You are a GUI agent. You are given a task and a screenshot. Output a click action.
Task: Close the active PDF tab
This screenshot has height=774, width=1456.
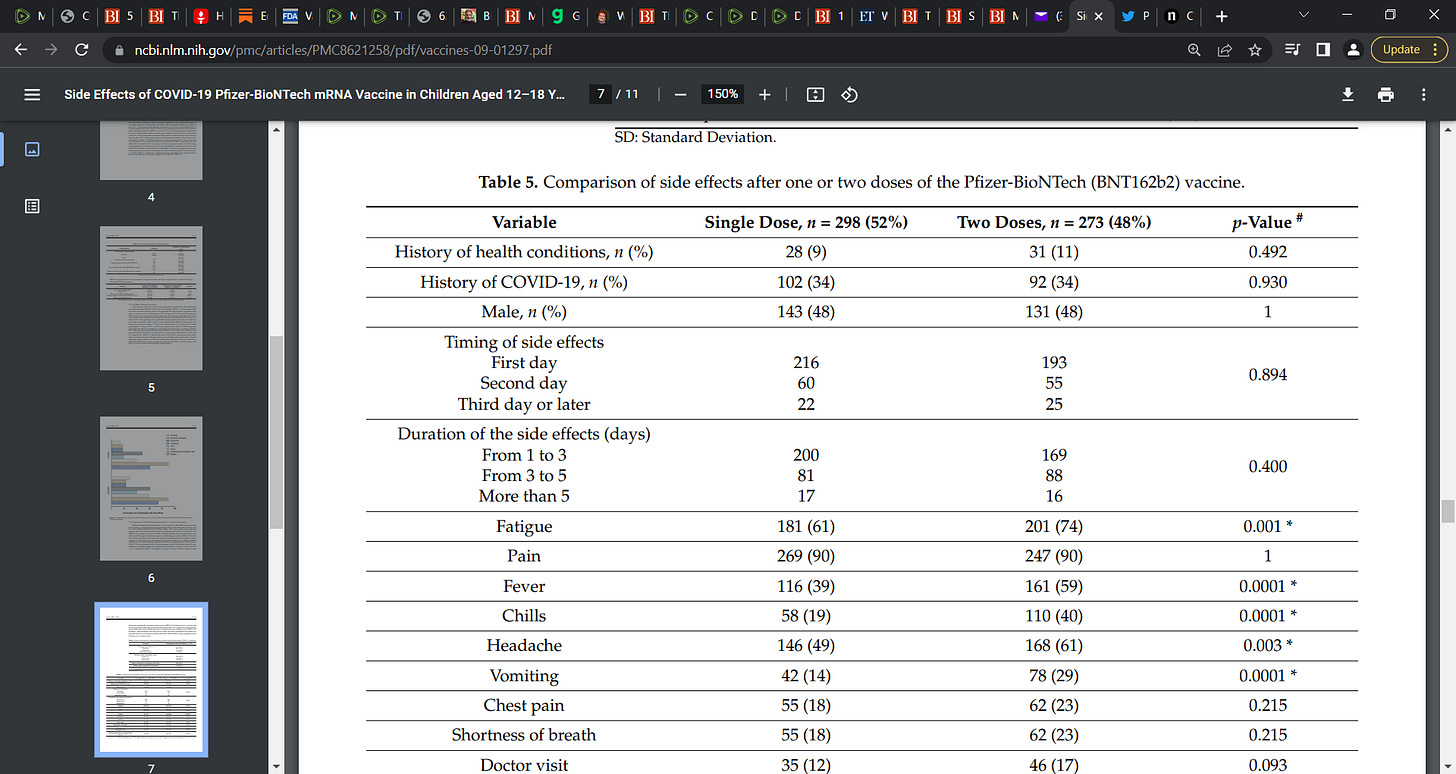pyautogui.click(x=1099, y=16)
